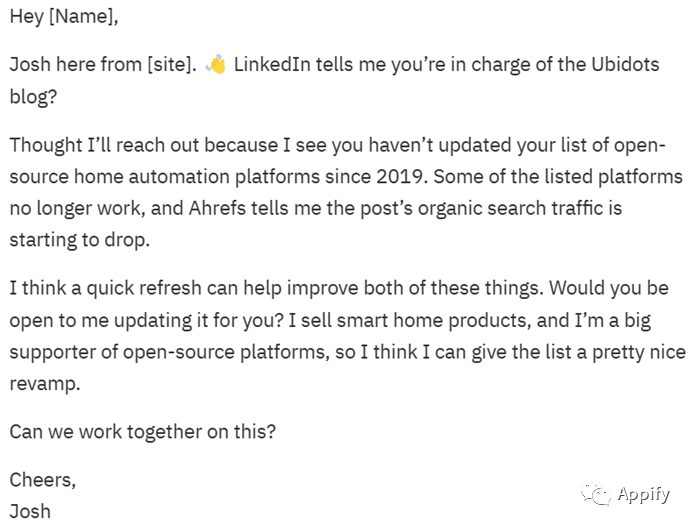This screenshot has height=526, width=692.
Task: Click the sign-off 'Cheers,'
Action: point(43,480)
